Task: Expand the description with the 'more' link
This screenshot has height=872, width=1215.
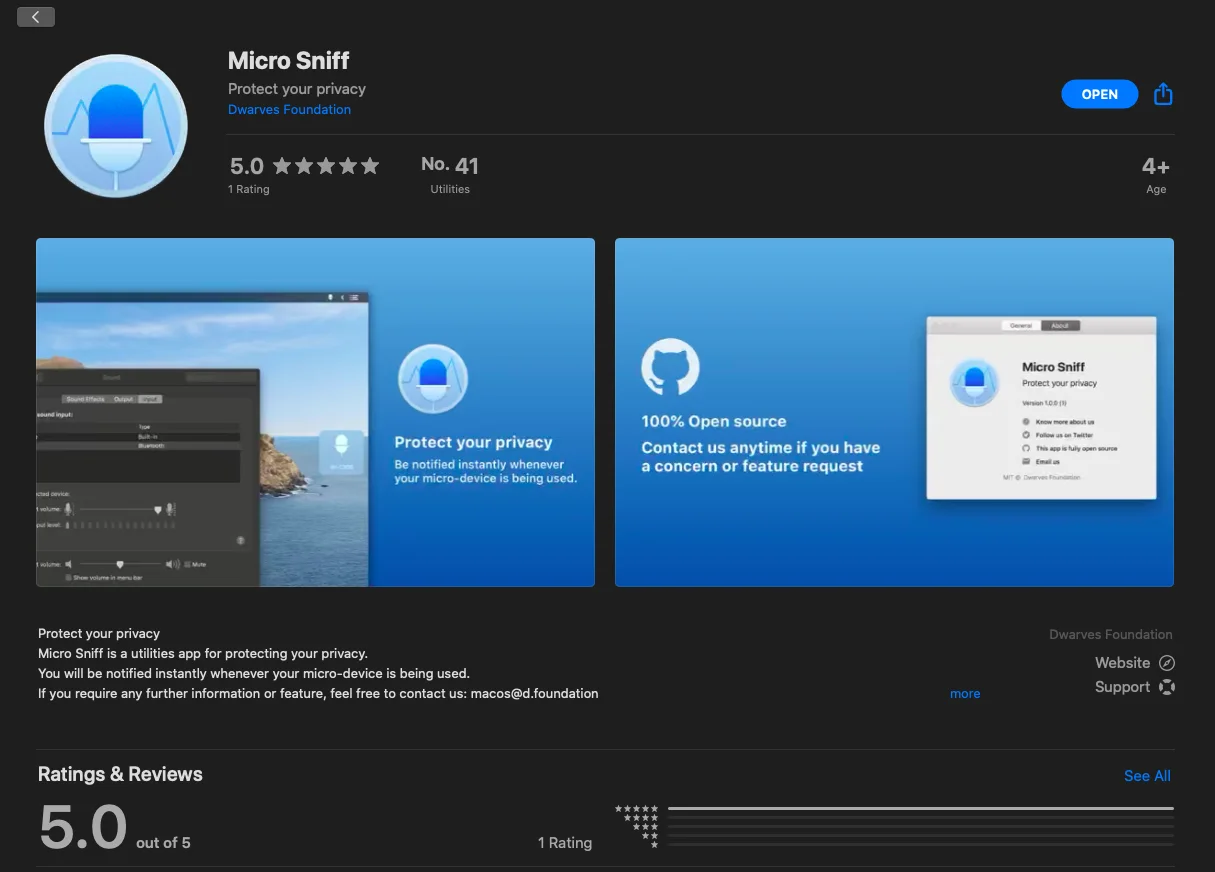Action: pos(965,693)
